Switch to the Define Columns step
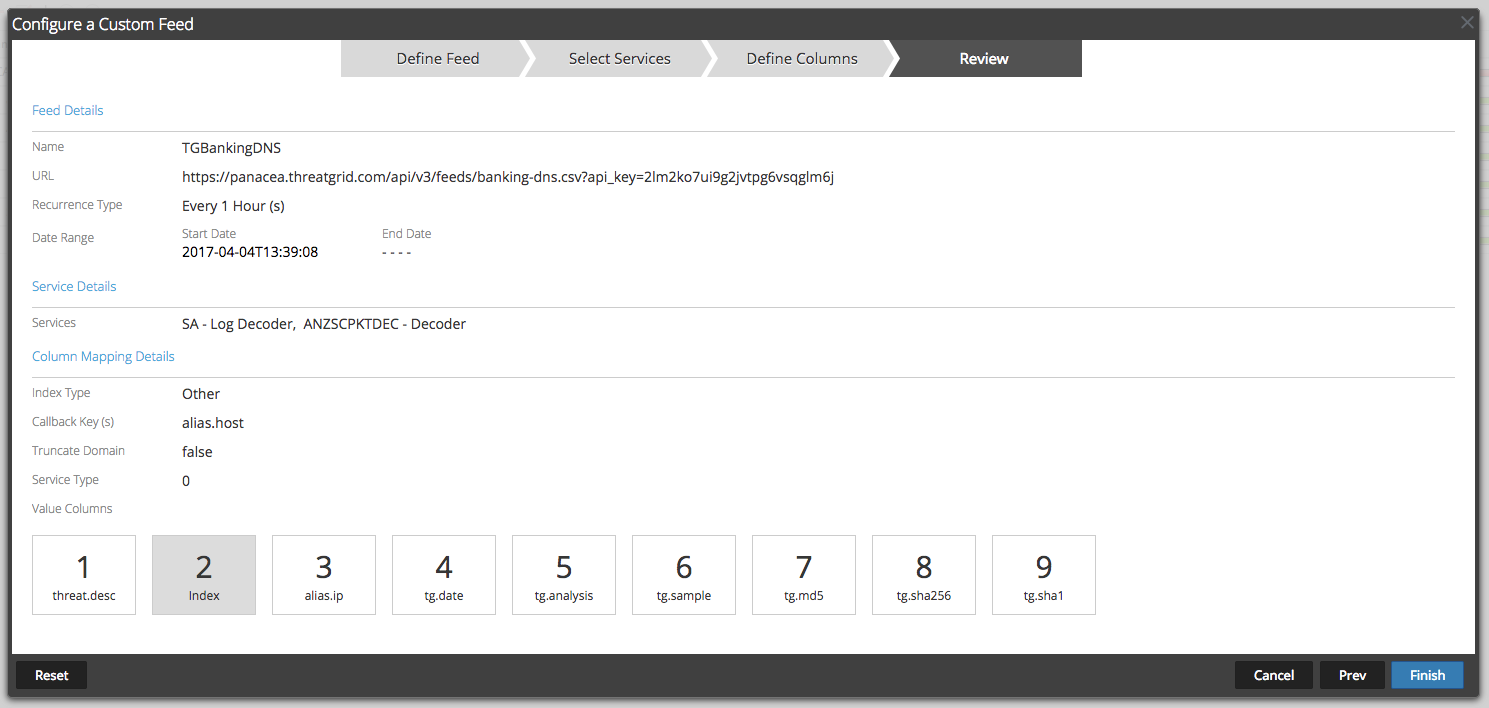 tap(801, 59)
